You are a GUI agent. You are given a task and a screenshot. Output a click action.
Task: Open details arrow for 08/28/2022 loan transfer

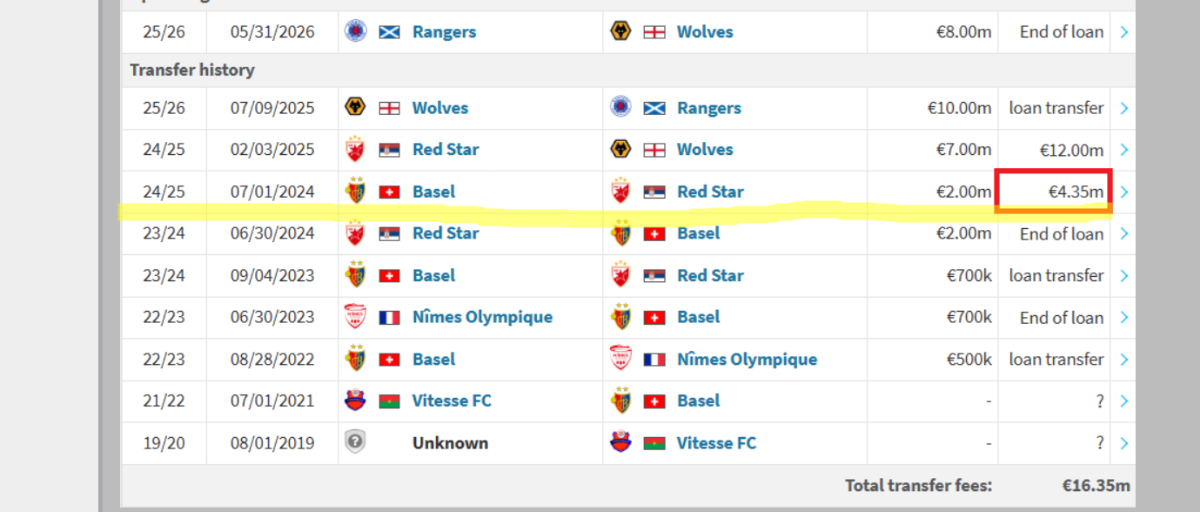[x=1125, y=359]
